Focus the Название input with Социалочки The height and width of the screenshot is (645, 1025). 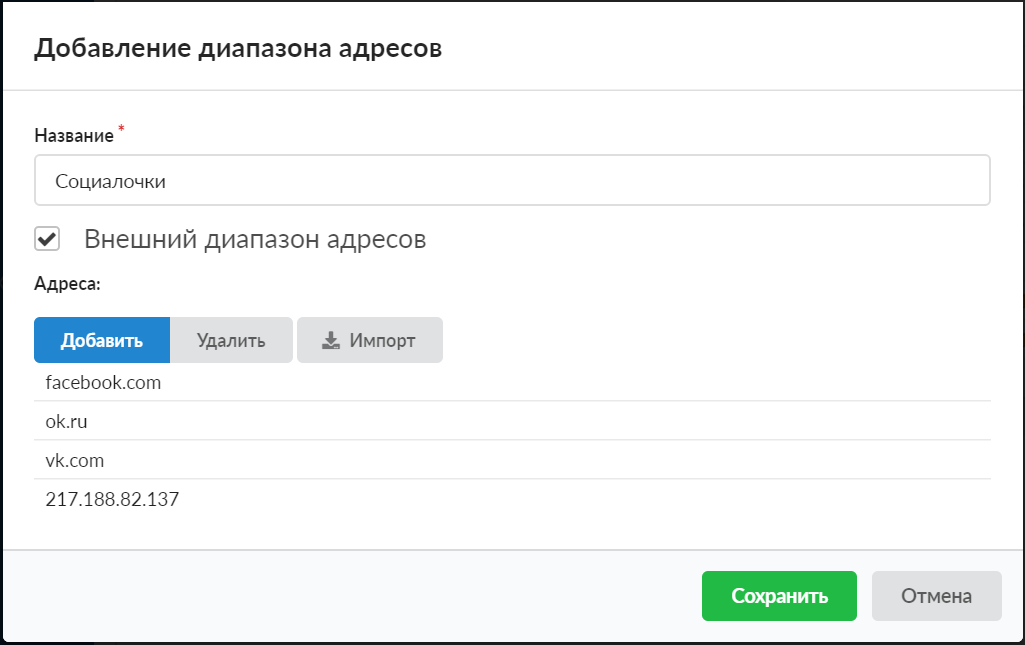point(511,181)
